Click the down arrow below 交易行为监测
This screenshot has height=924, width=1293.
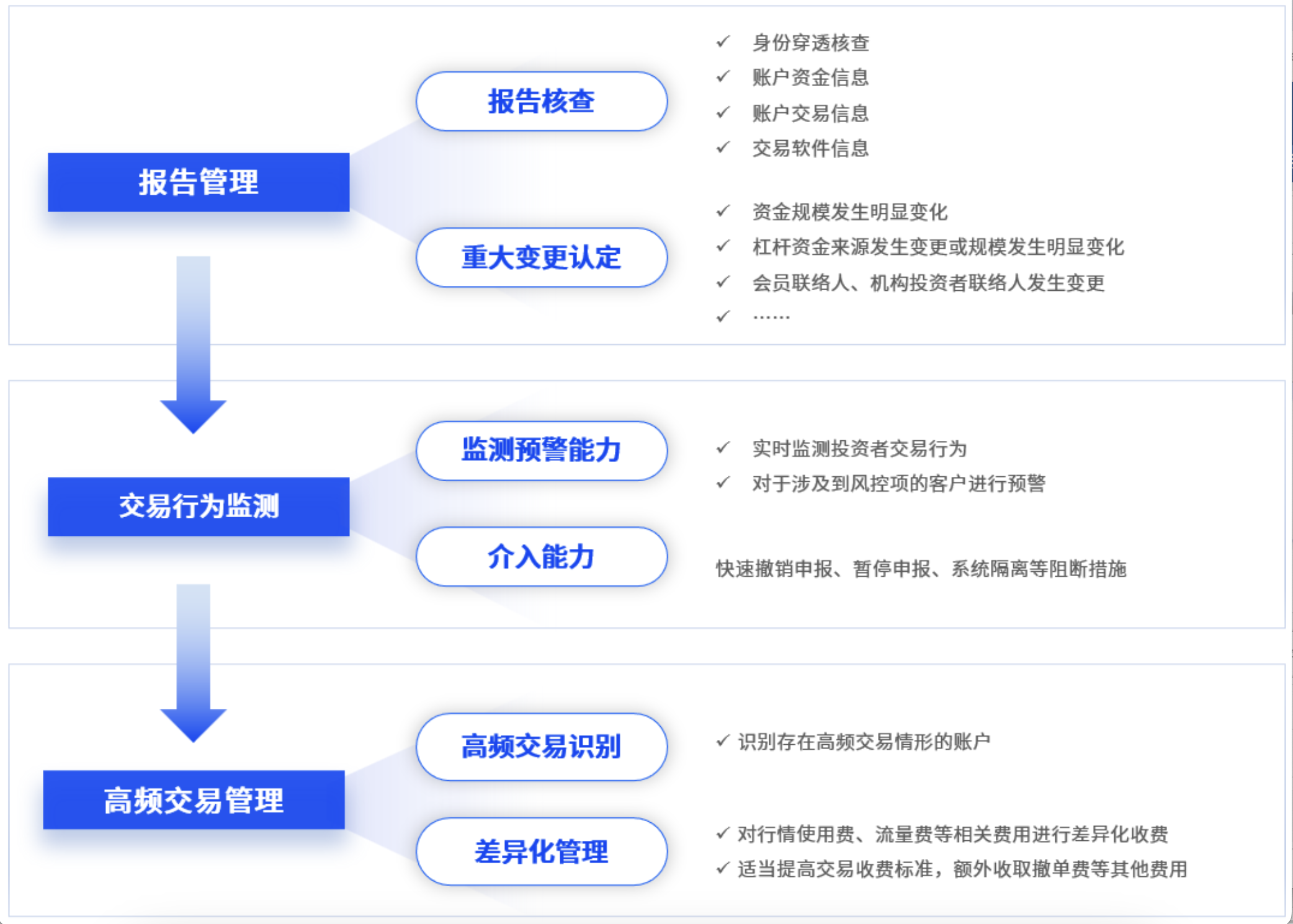[x=193, y=665]
